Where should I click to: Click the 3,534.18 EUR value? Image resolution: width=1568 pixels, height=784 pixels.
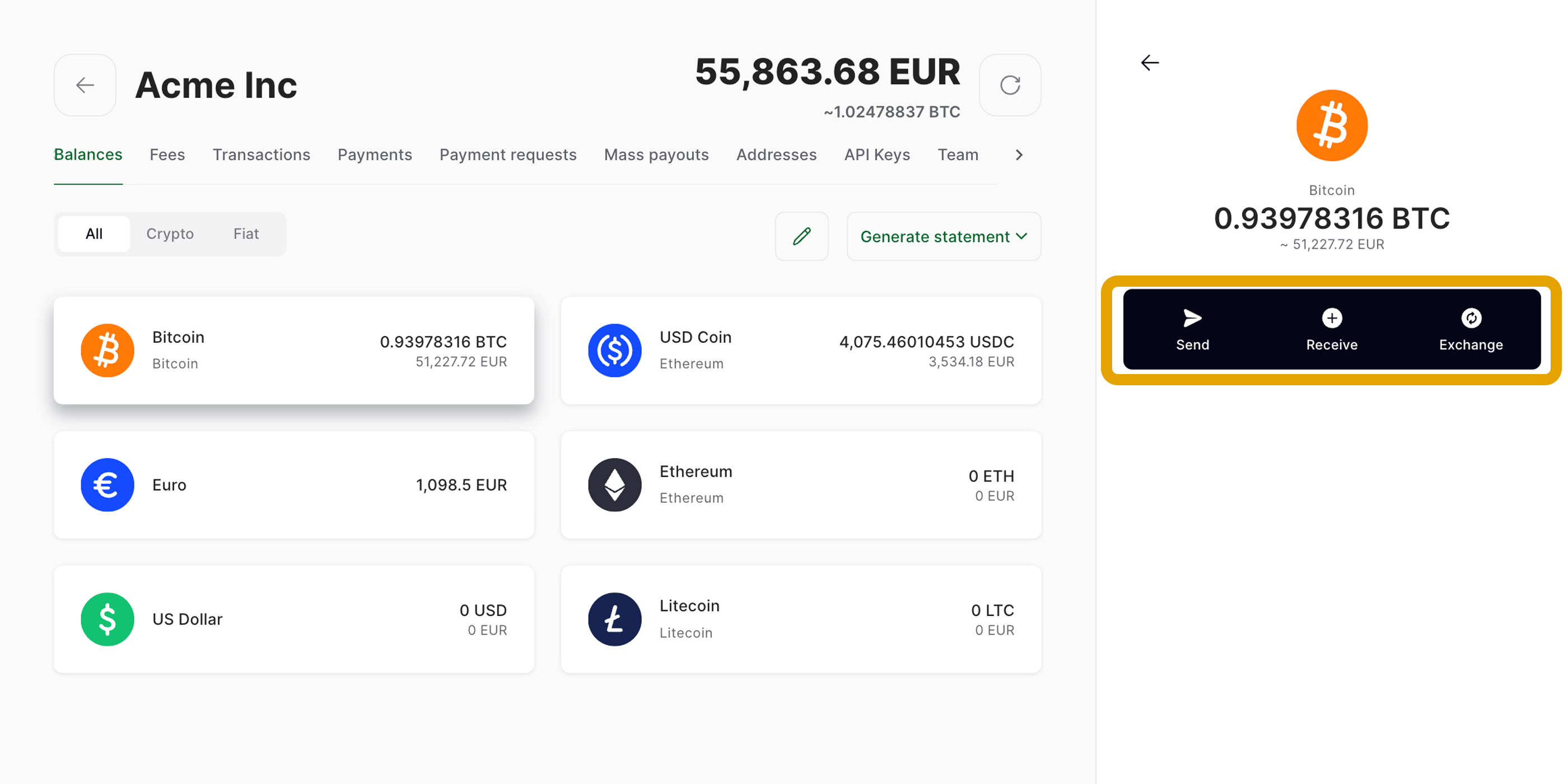point(971,362)
